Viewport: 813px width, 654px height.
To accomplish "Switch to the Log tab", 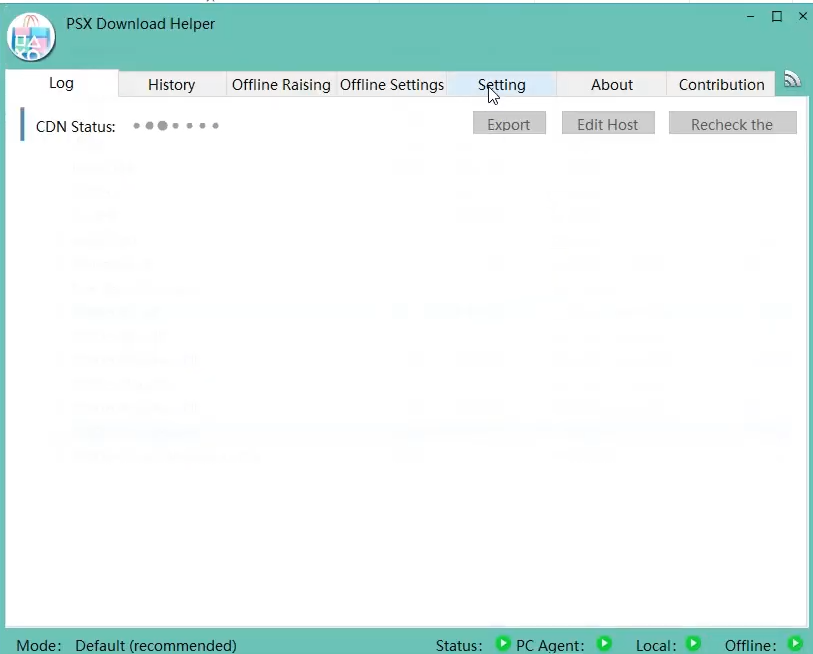I will 62,83.
